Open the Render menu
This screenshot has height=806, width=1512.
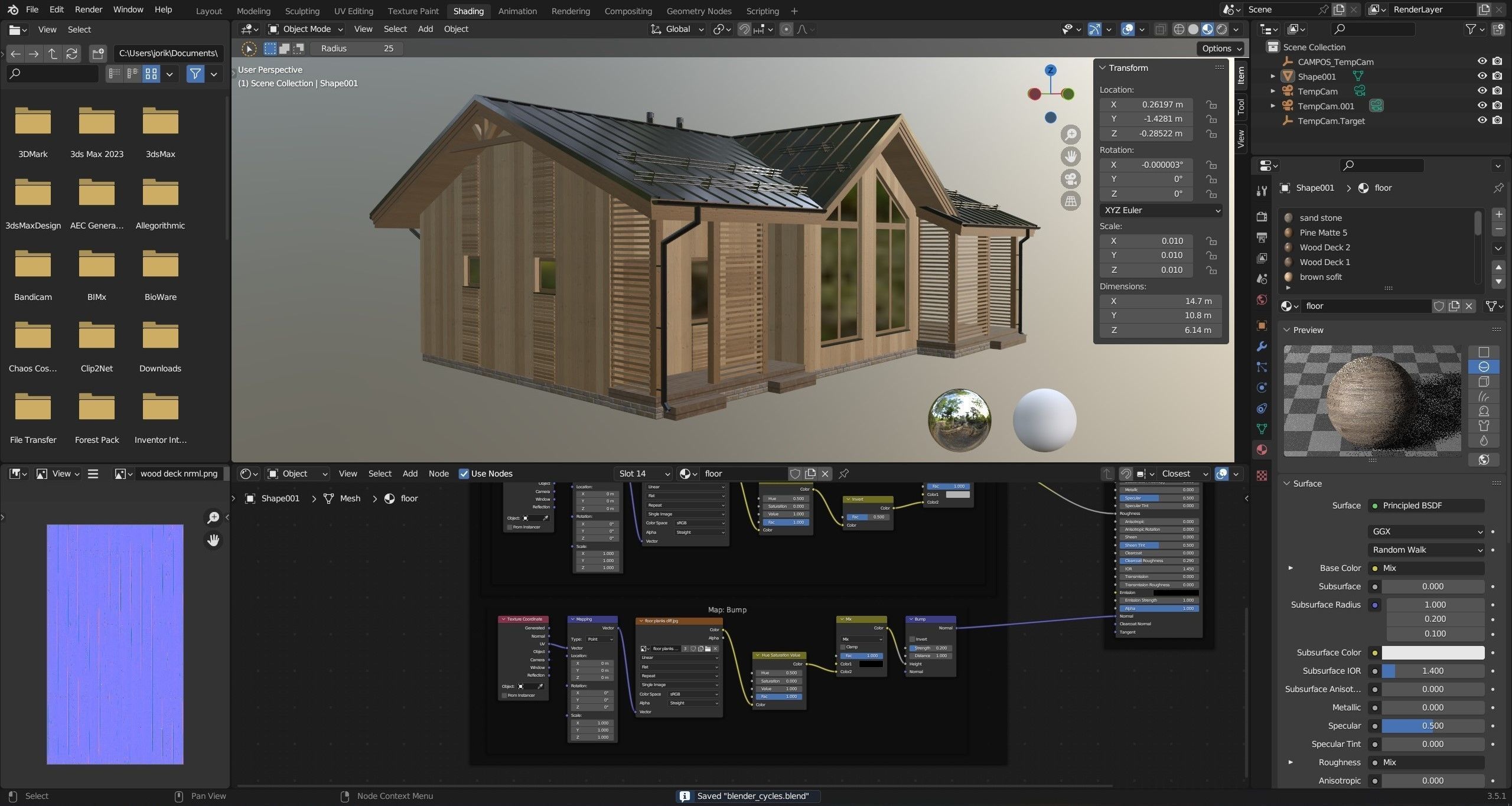pos(89,9)
